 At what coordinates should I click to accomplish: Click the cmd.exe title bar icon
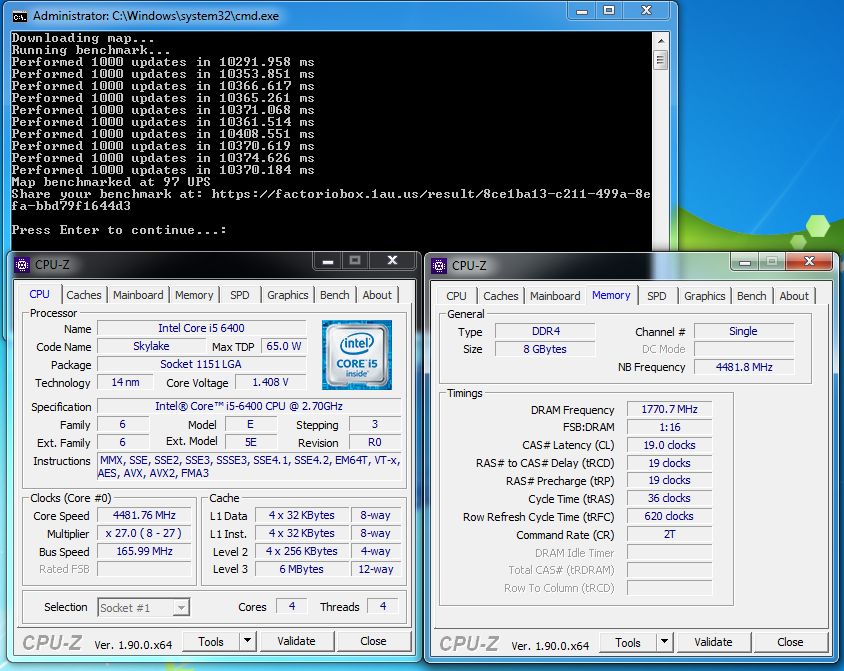coord(19,17)
